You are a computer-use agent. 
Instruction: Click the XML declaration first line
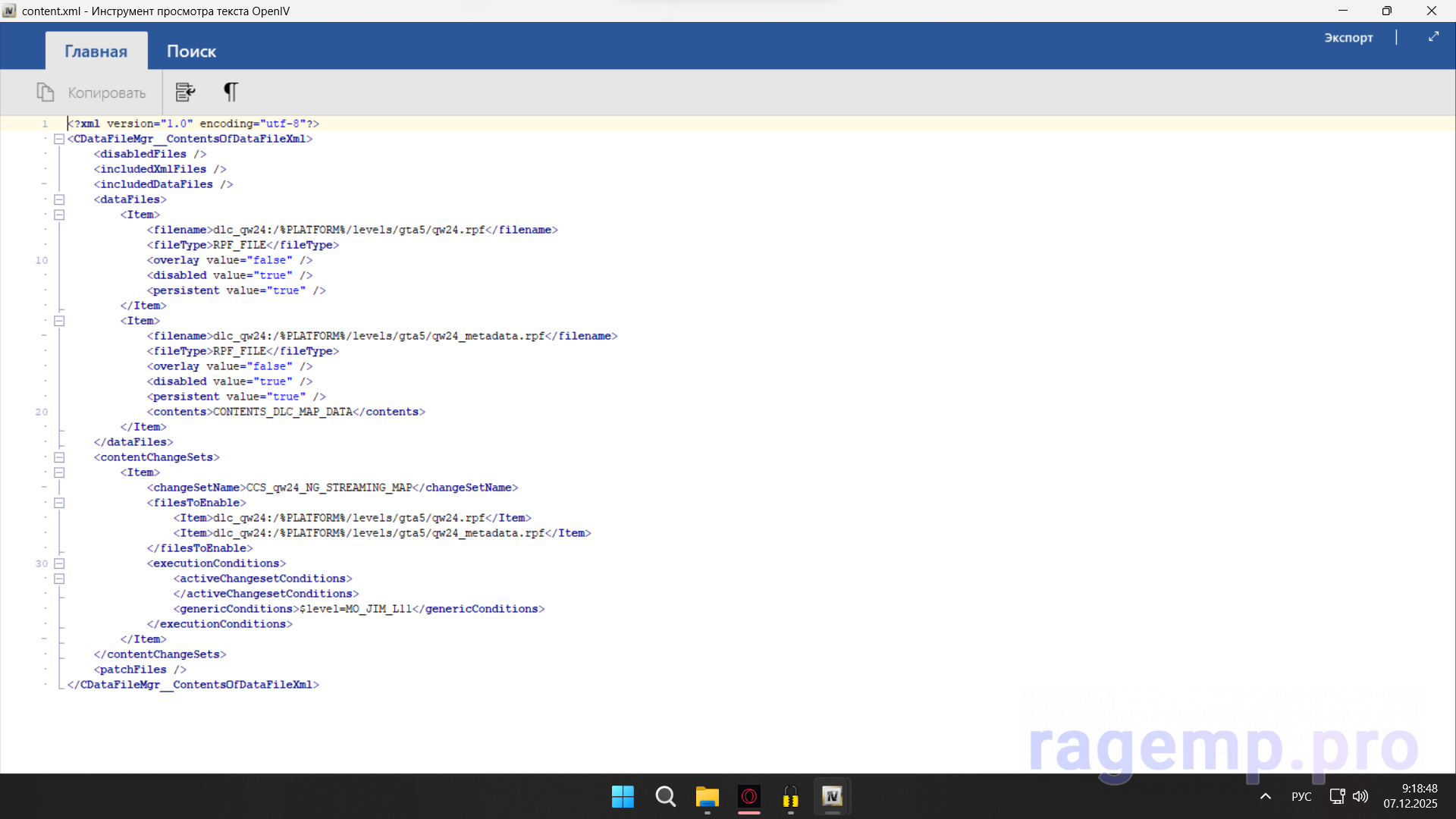tap(193, 124)
